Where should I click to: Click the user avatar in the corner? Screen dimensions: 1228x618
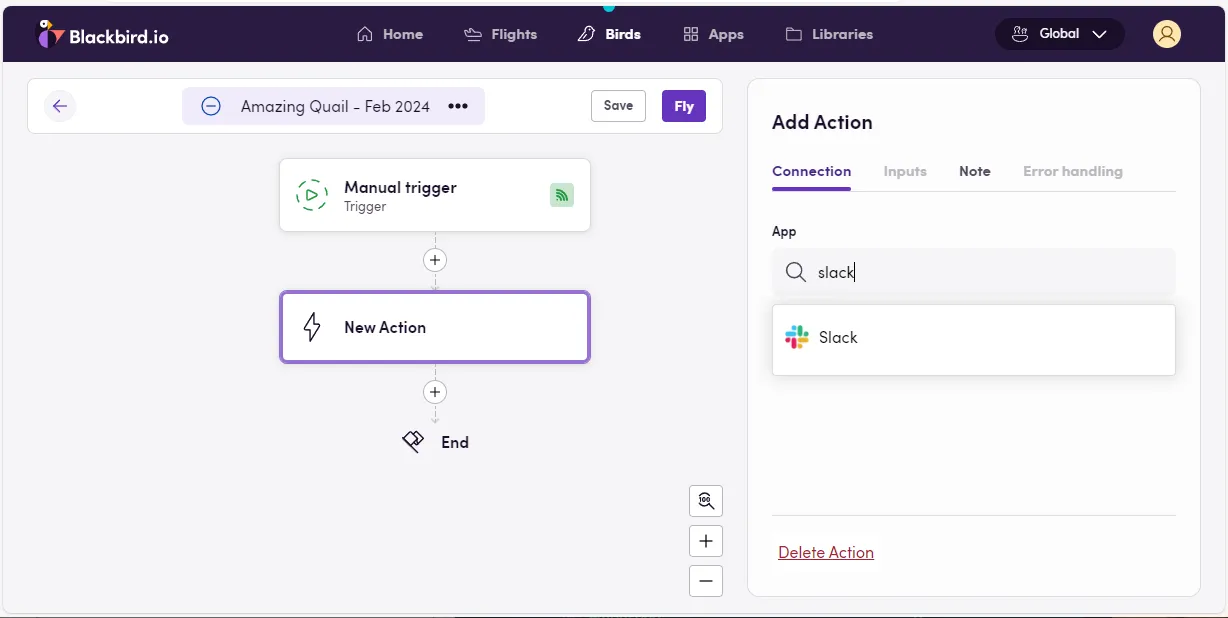1166,33
